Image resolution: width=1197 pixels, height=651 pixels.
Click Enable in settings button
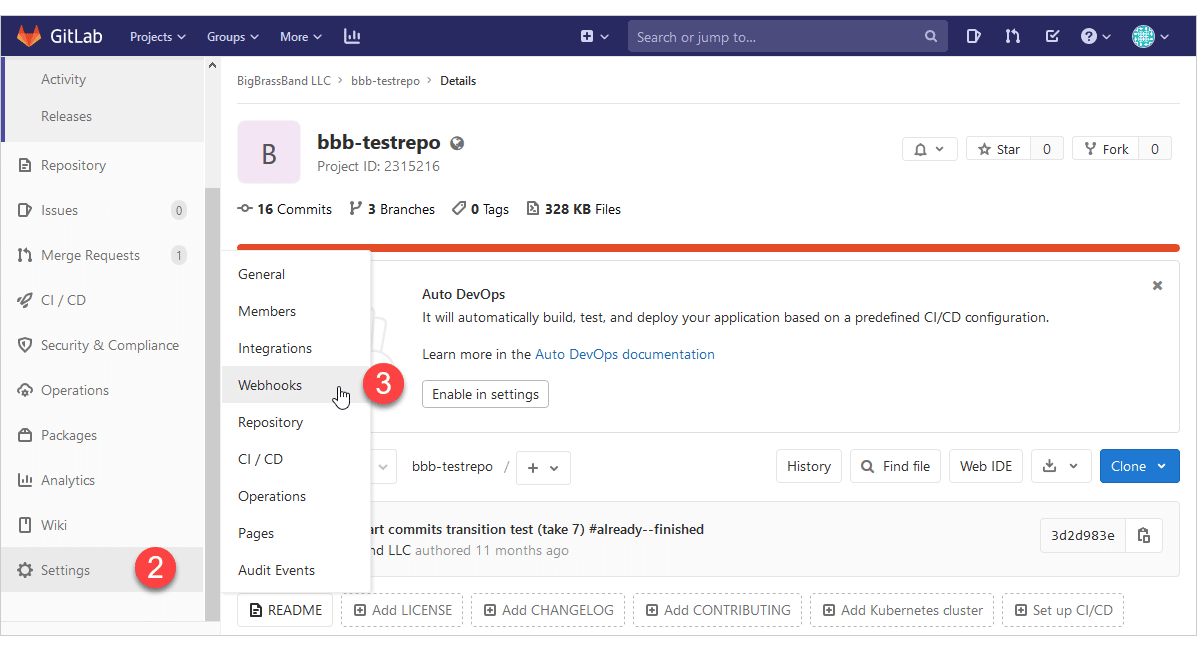[x=486, y=394]
